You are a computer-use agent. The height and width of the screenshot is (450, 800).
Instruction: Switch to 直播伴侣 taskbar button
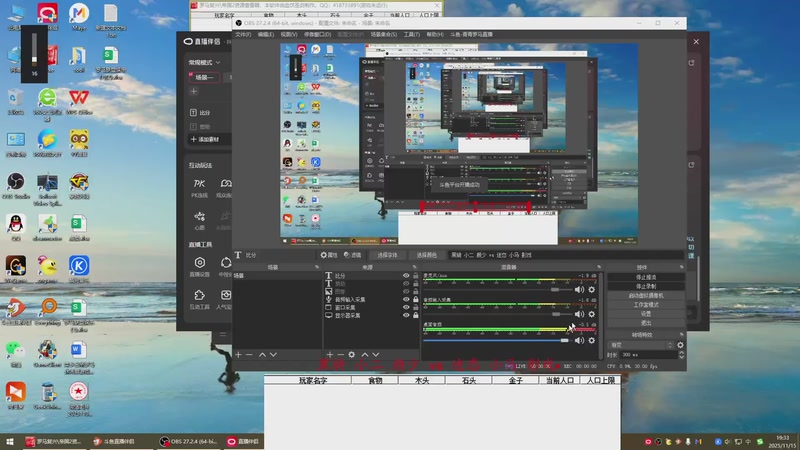click(x=243, y=441)
